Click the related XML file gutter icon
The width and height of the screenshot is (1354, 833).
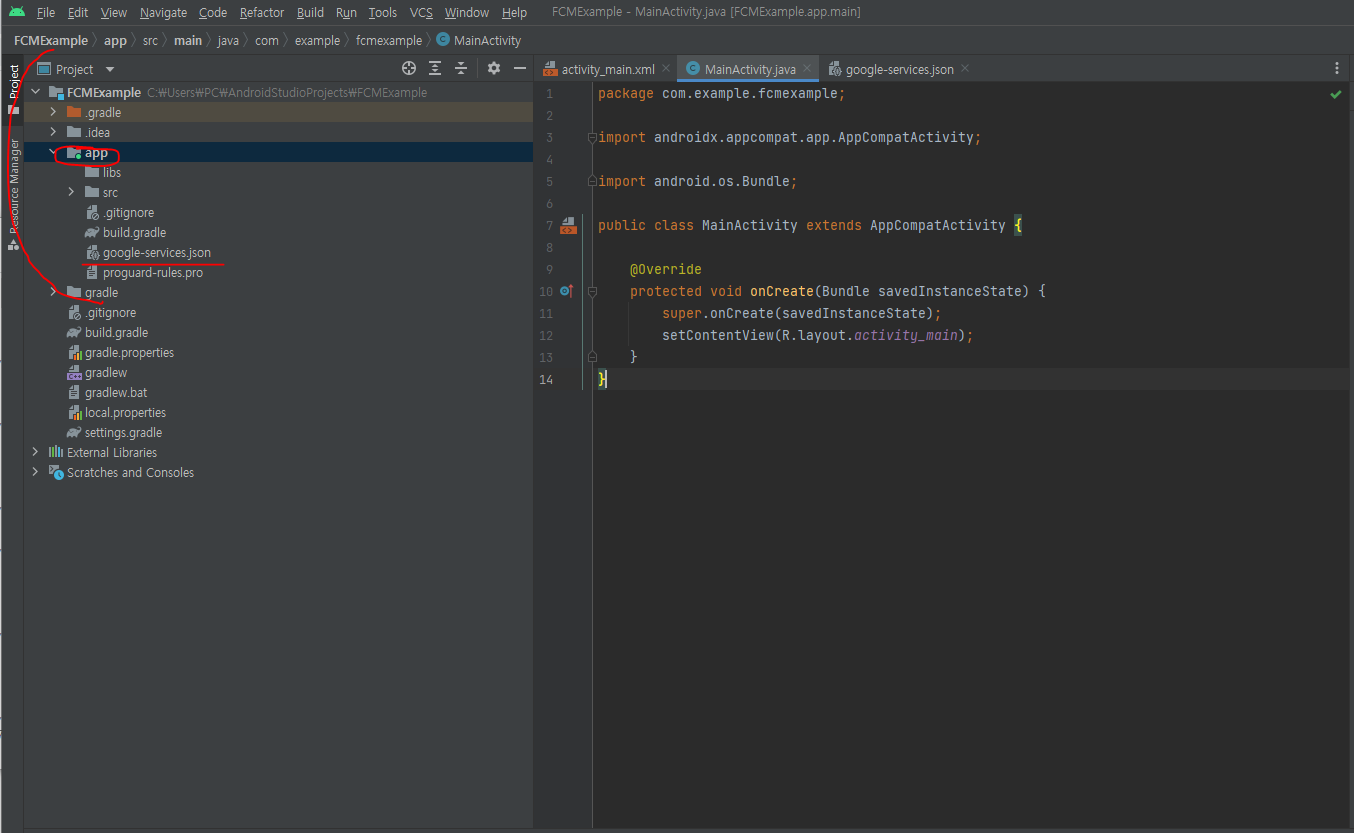[568, 225]
